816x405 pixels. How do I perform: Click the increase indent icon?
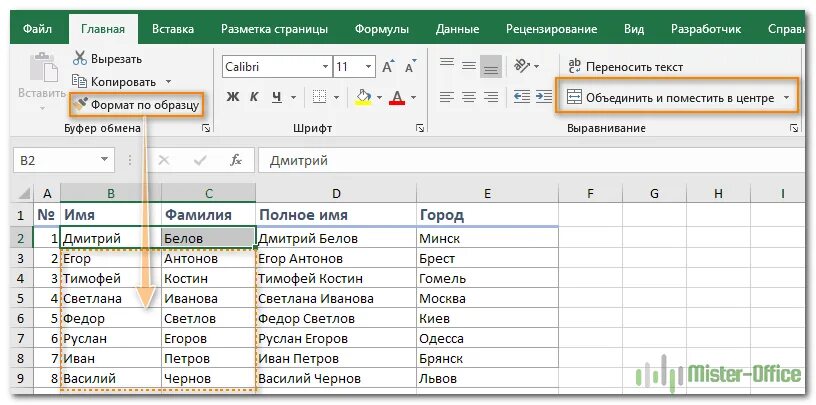(x=542, y=97)
